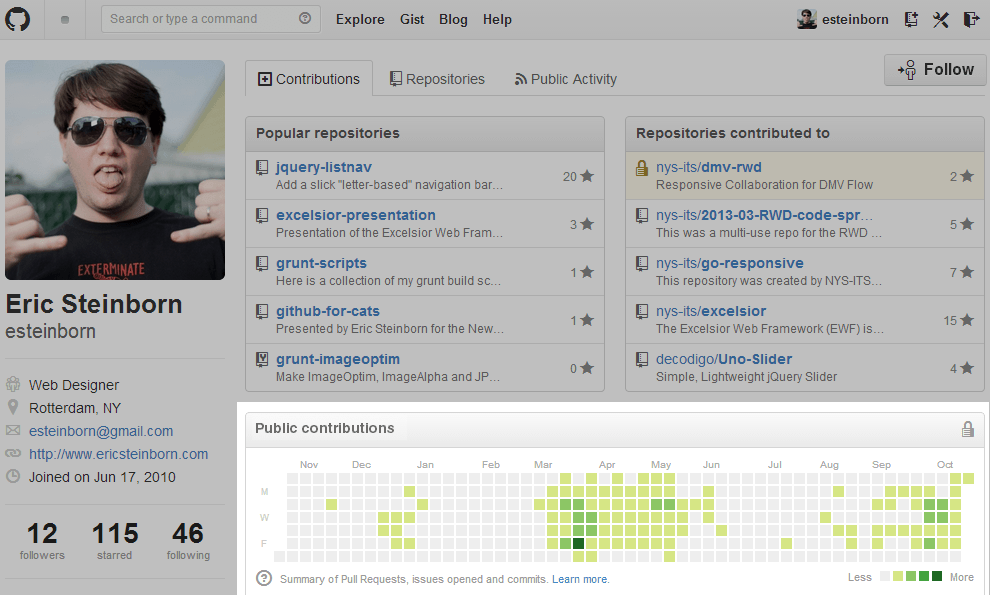Click the search help question-mark icon
The image size is (990, 595).
pyautogui.click(x=305, y=19)
